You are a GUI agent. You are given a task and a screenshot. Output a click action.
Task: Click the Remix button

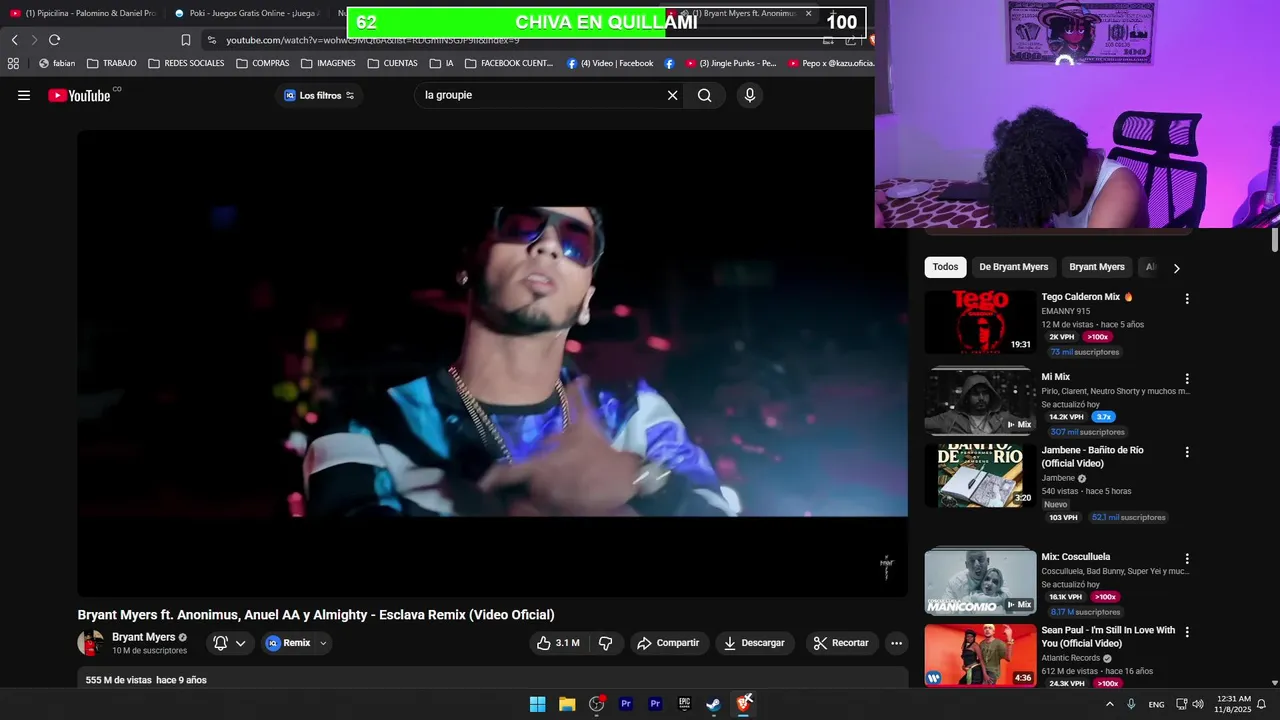pyautogui.click(x=288, y=643)
